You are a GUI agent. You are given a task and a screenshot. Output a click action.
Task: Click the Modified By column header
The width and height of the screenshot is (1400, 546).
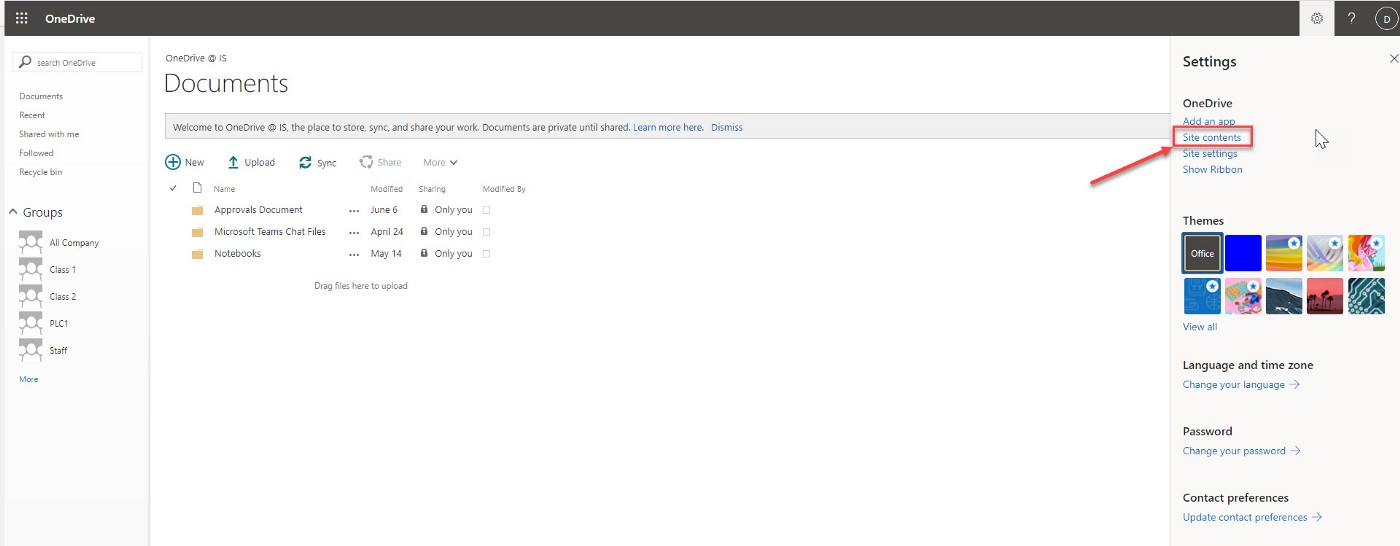click(x=504, y=189)
